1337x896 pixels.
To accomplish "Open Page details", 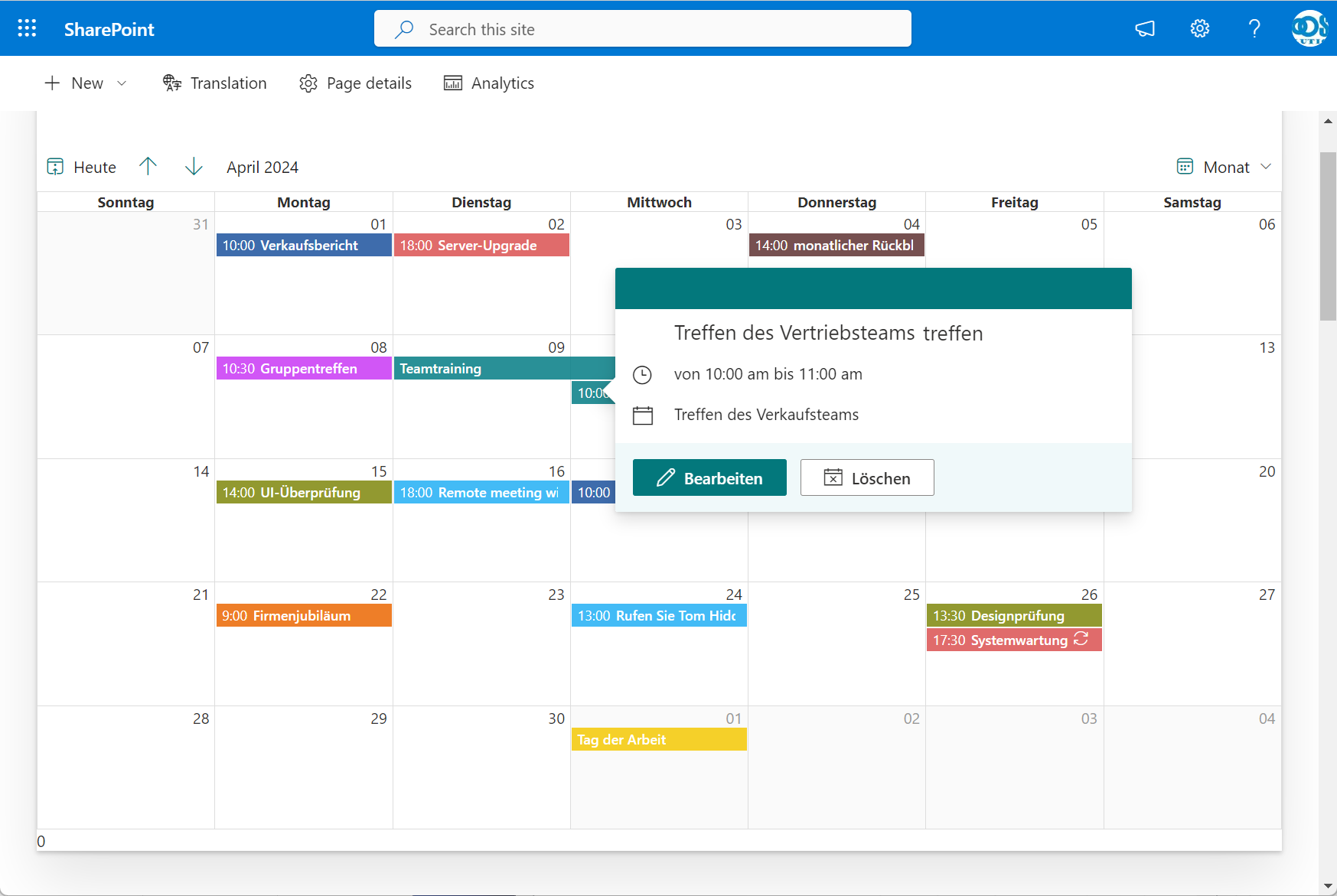I will coord(356,83).
